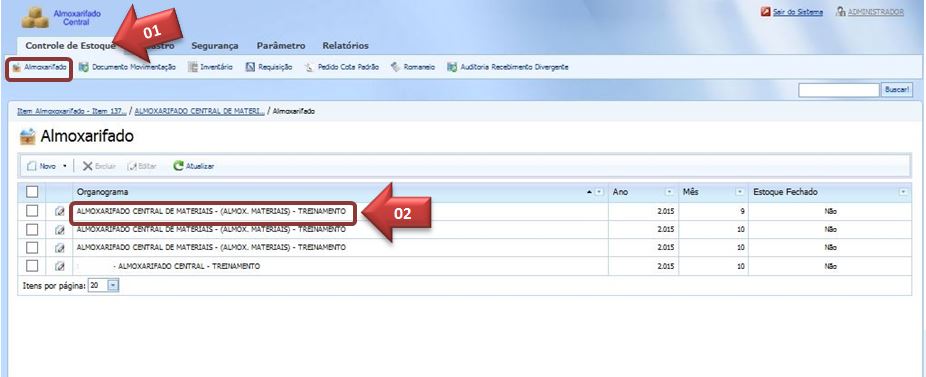Click the Ano column header
The width and height of the screenshot is (926, 377).
(621, 192)
